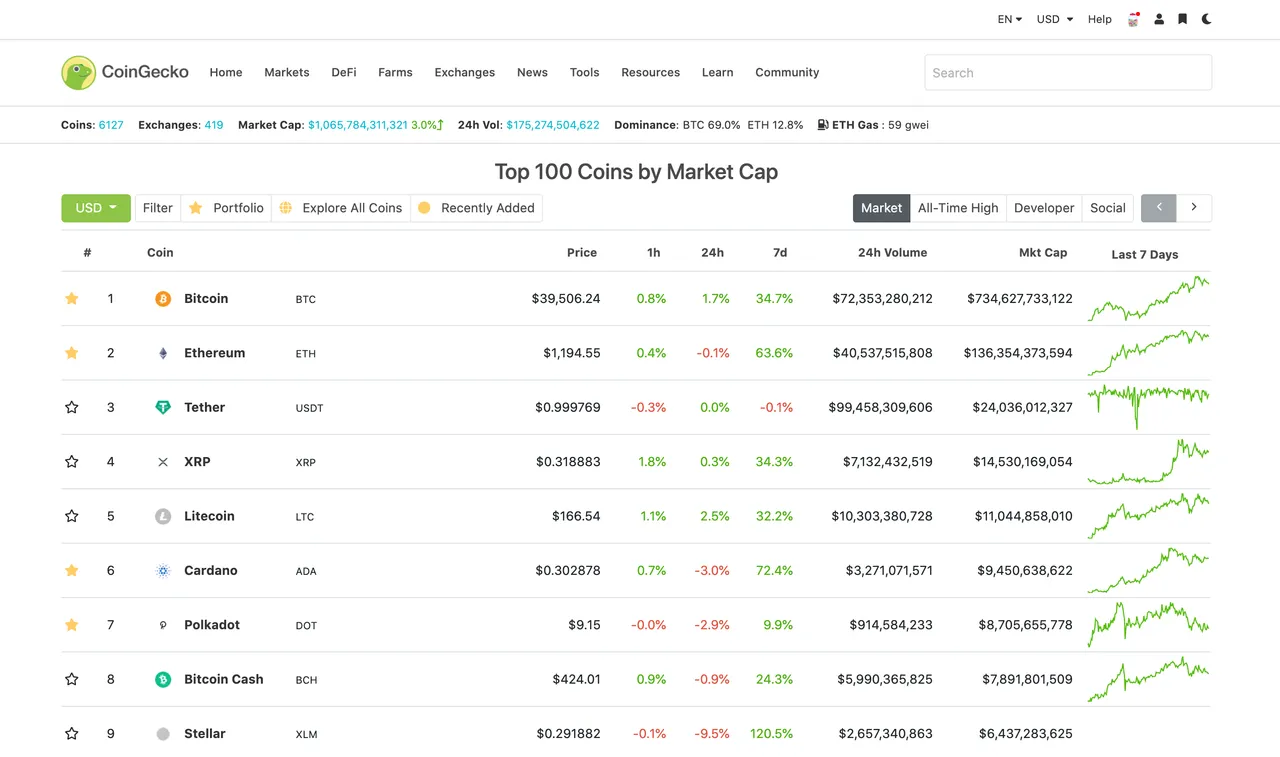This screenshot has height=757, width=1280.
Task: Open the user account icon
Action: tap(1159, 19)
